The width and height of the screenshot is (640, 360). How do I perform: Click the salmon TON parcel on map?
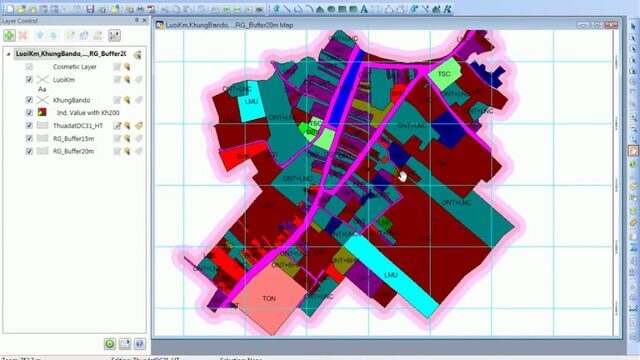pos(269,298)
